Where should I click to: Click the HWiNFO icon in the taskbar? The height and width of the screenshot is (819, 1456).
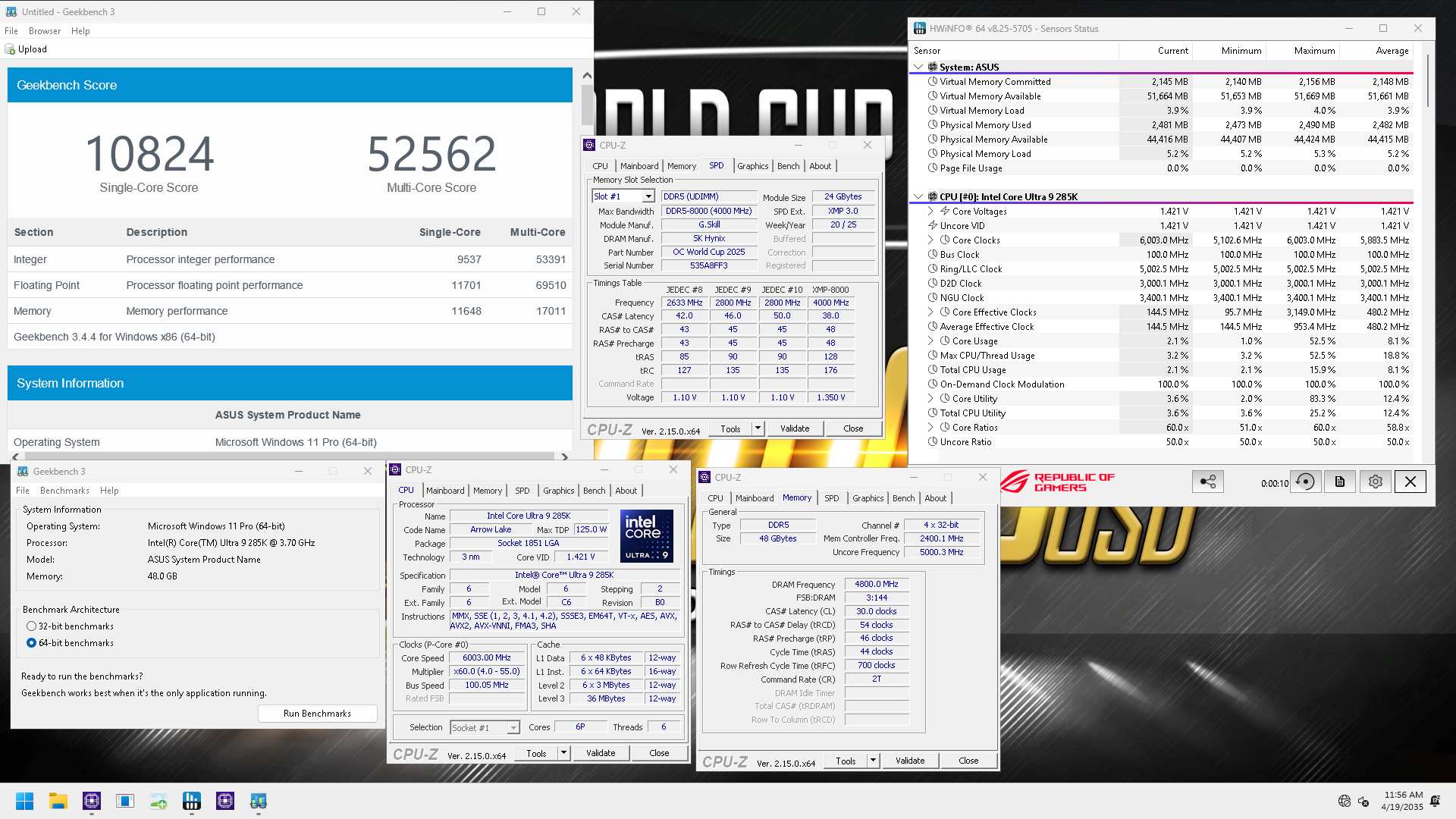point(192,801)
